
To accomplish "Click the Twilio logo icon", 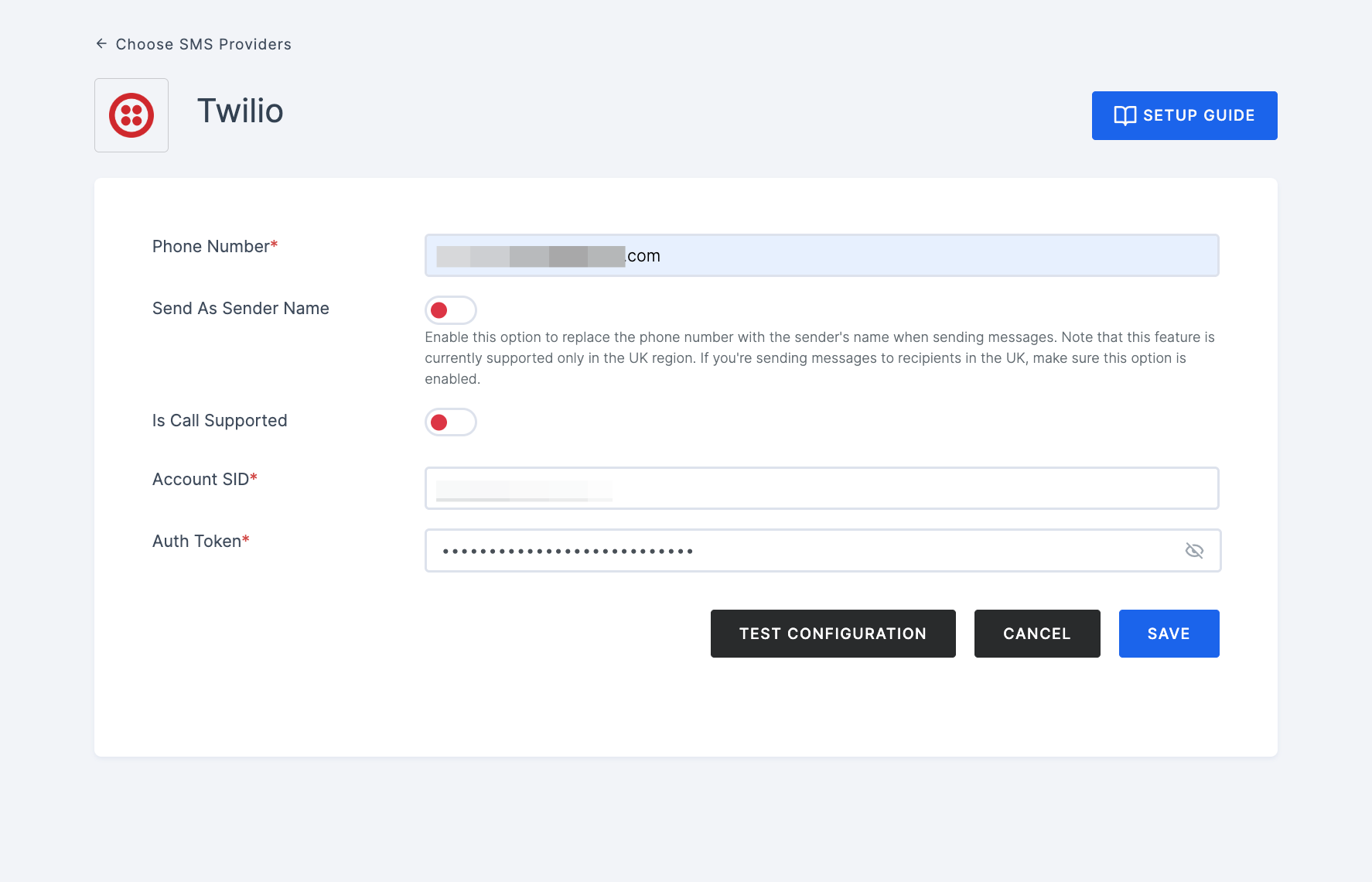I will [x=131, y=115].
